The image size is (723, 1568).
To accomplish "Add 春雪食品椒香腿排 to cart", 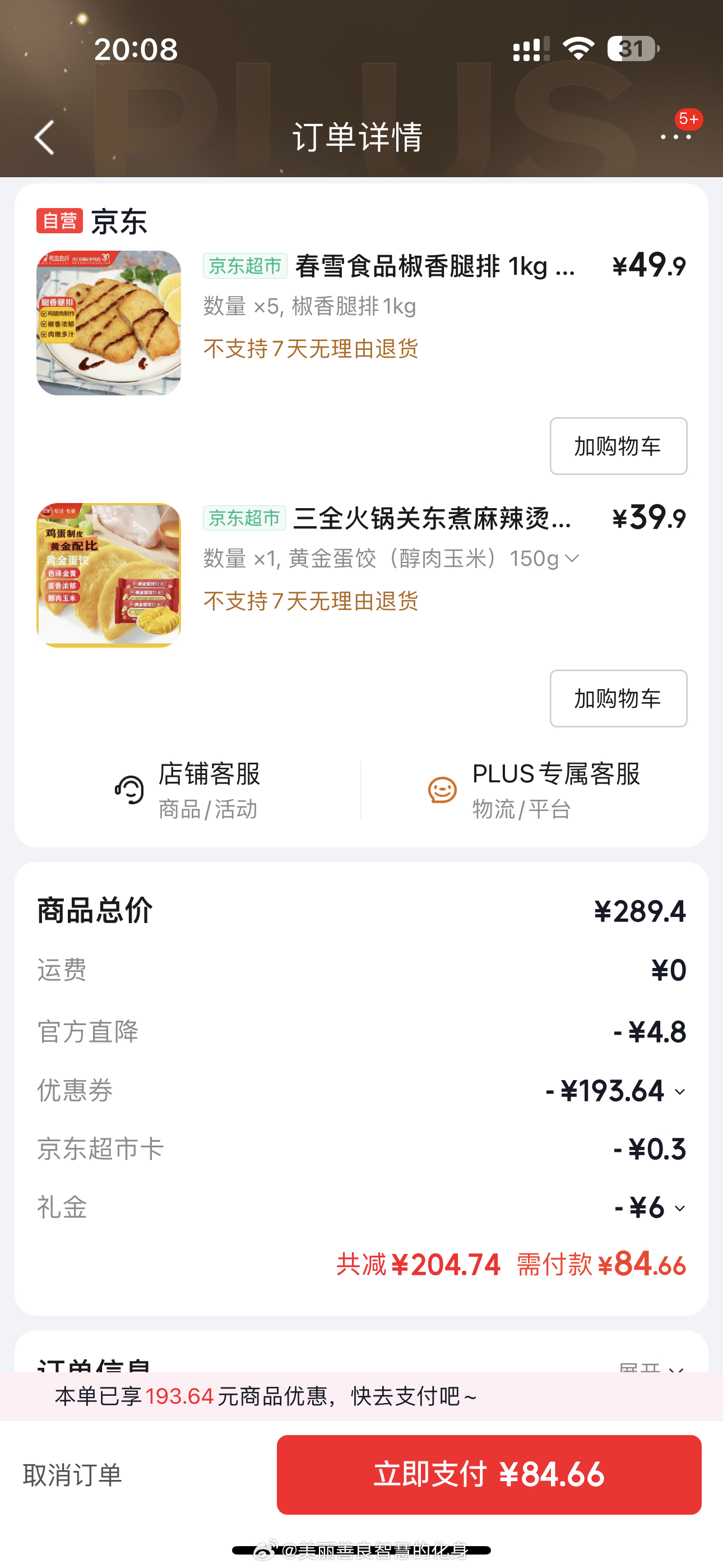I will coord(618,446).
